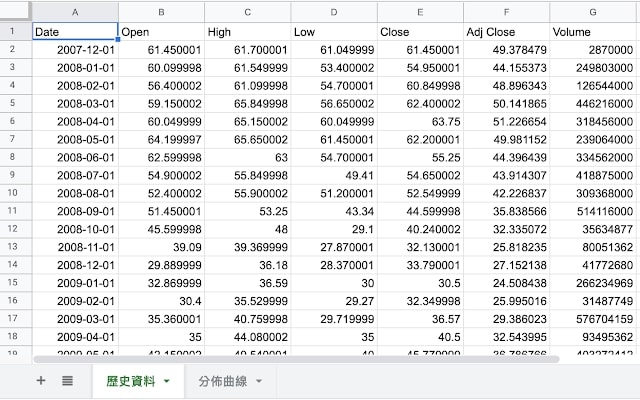Select Open value 59.150002
This screenshot has height=400, width=640.
[161, 104]
